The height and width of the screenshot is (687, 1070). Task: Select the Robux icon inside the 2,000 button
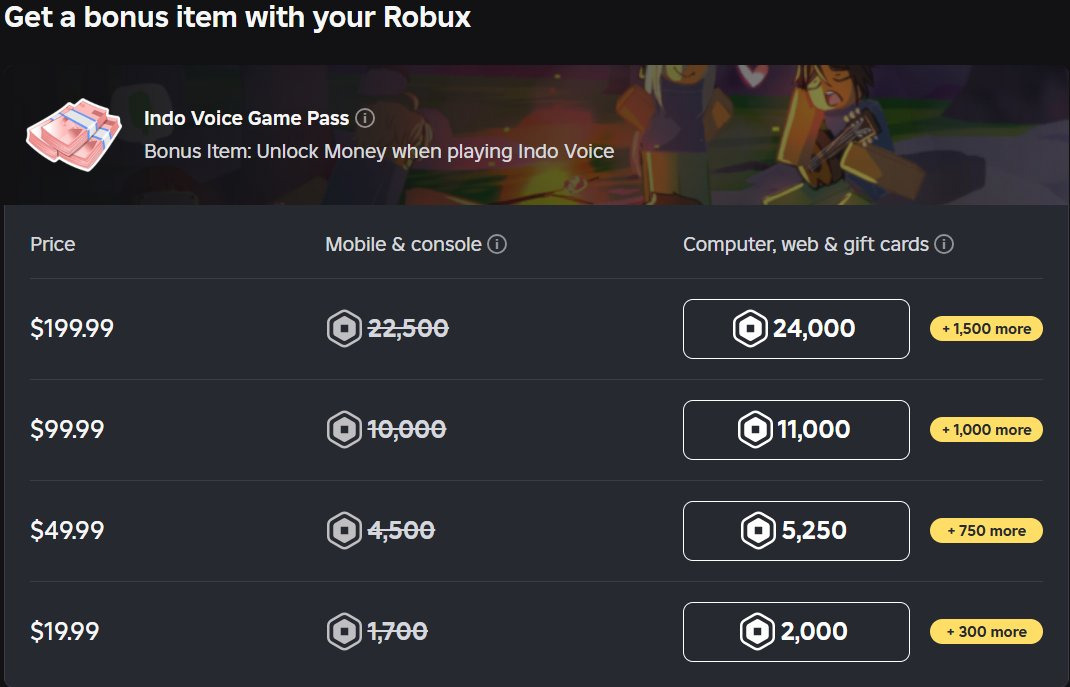click(757, 631)
